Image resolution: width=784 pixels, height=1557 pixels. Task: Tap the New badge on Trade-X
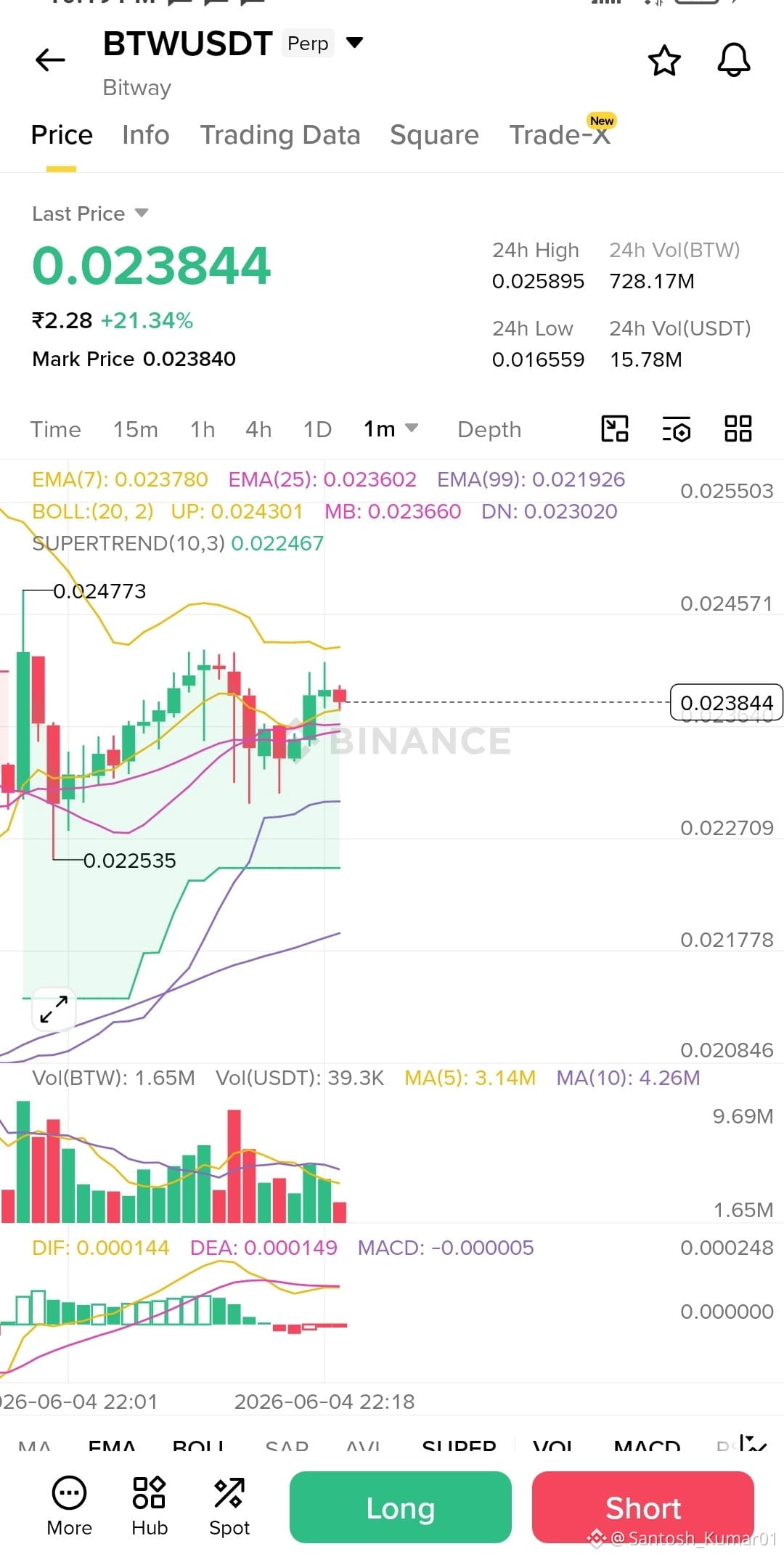pyautogui.click(x=602, y=121)
